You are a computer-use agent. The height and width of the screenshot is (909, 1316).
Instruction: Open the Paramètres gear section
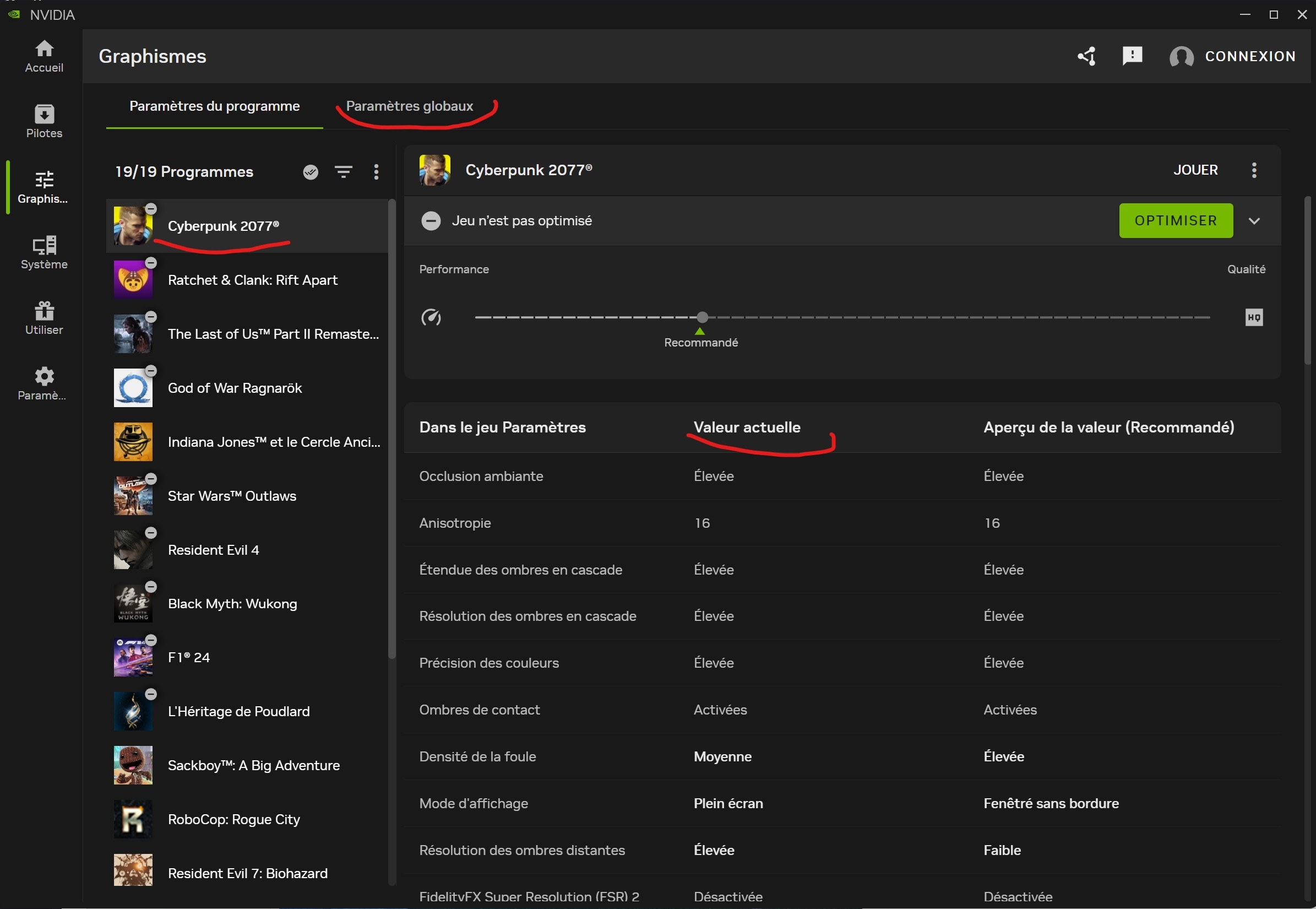tap(44, 383)
